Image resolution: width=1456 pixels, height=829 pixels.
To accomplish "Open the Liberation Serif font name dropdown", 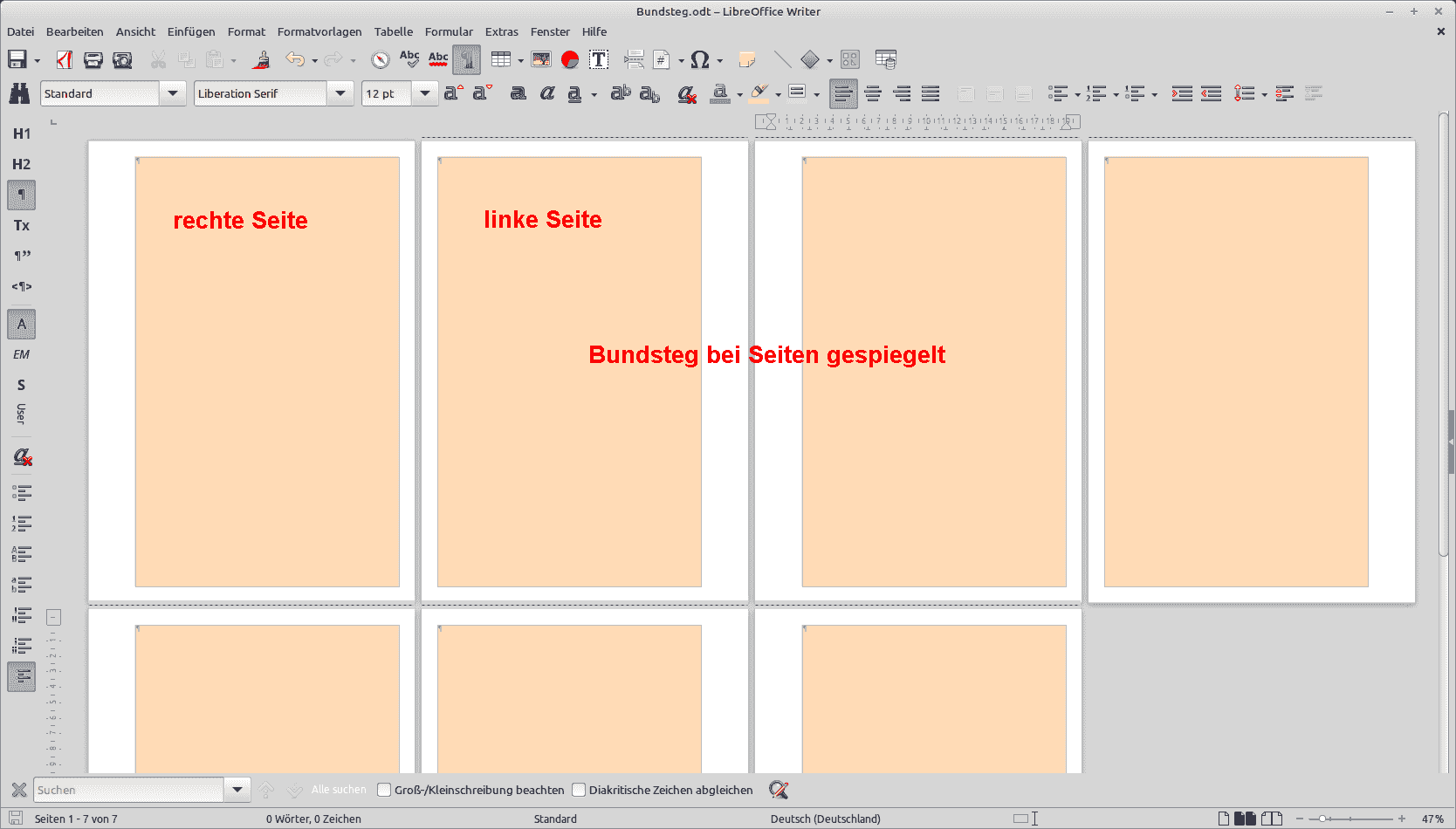I will click(x=340, y=93).
